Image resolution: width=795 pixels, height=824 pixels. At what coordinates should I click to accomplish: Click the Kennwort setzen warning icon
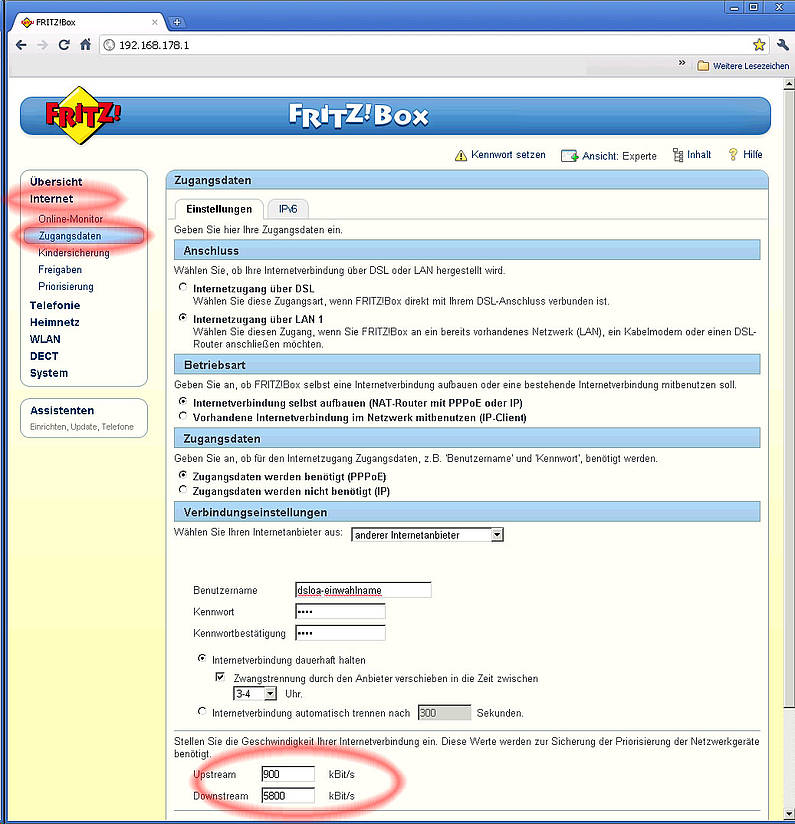pyautogui.click(x=461, y=155)
